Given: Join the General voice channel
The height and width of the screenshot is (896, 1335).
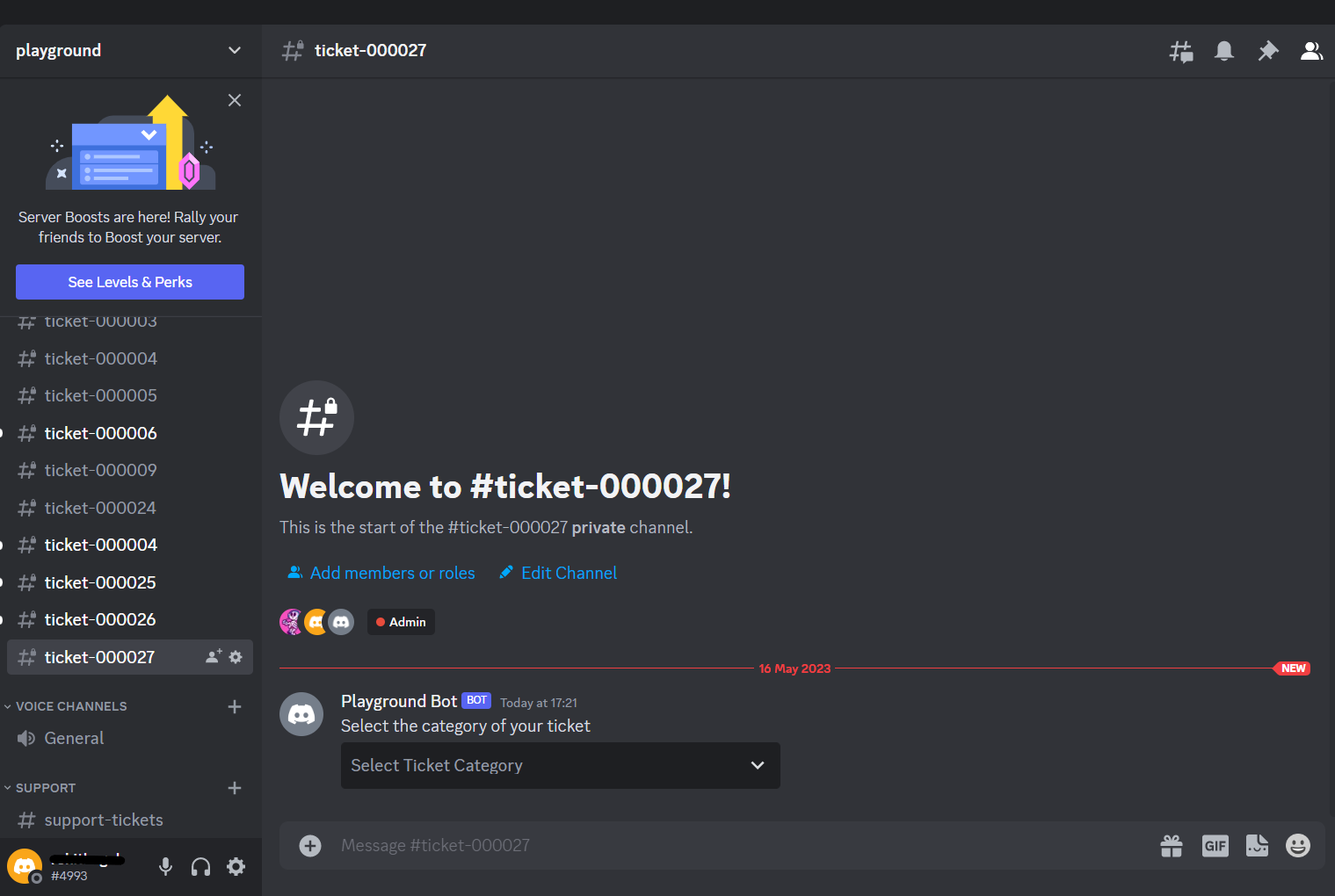Looking at the screenshot, I should [130, 739].
